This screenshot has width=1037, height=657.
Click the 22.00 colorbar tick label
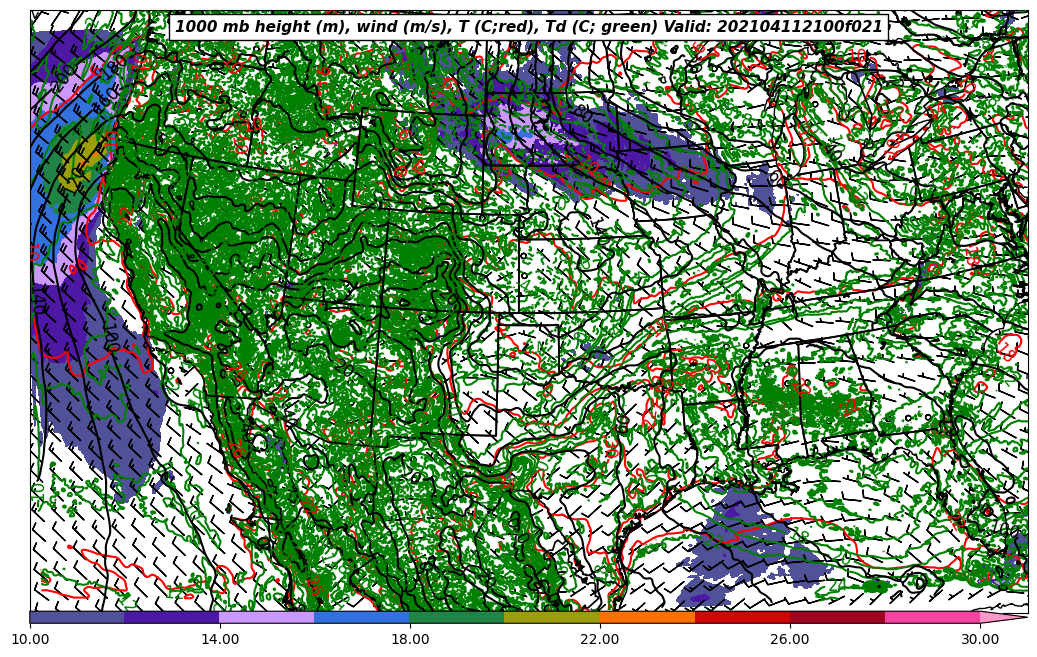(600, 638)
